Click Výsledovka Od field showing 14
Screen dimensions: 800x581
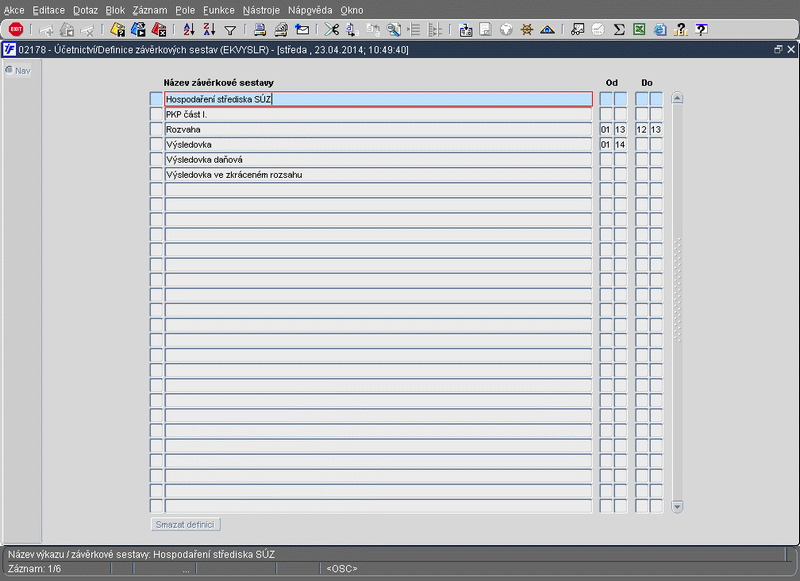620,144
